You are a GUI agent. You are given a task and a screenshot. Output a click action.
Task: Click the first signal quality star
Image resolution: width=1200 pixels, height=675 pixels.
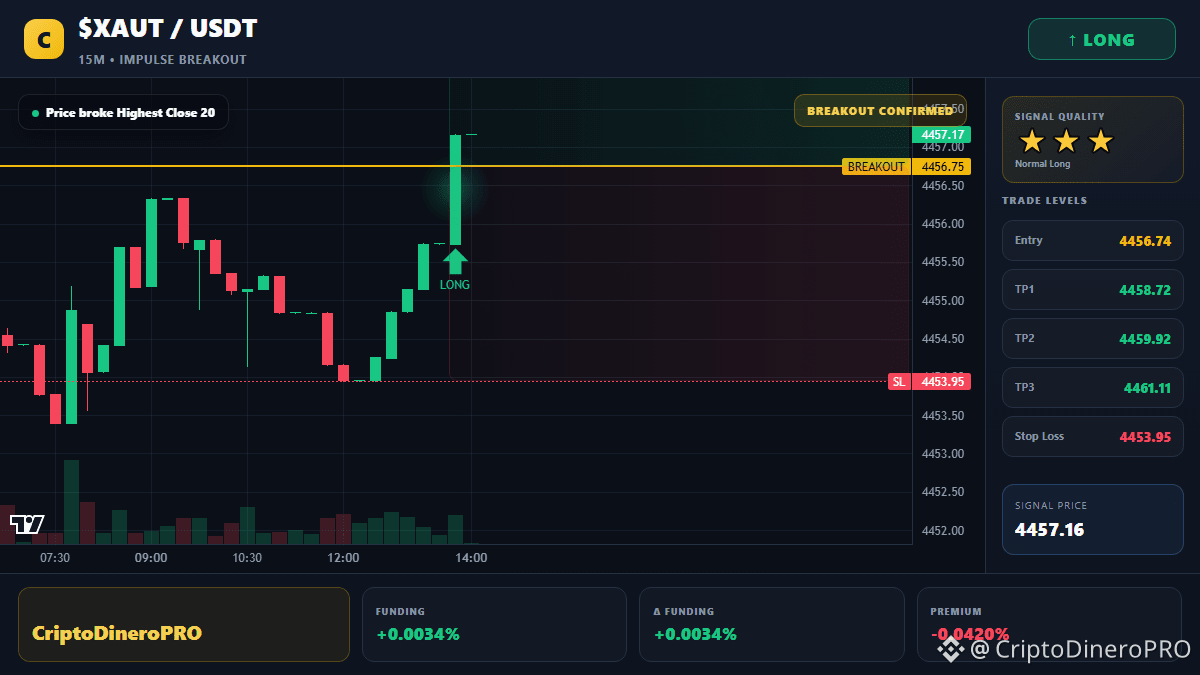(x=1032, y=141)
